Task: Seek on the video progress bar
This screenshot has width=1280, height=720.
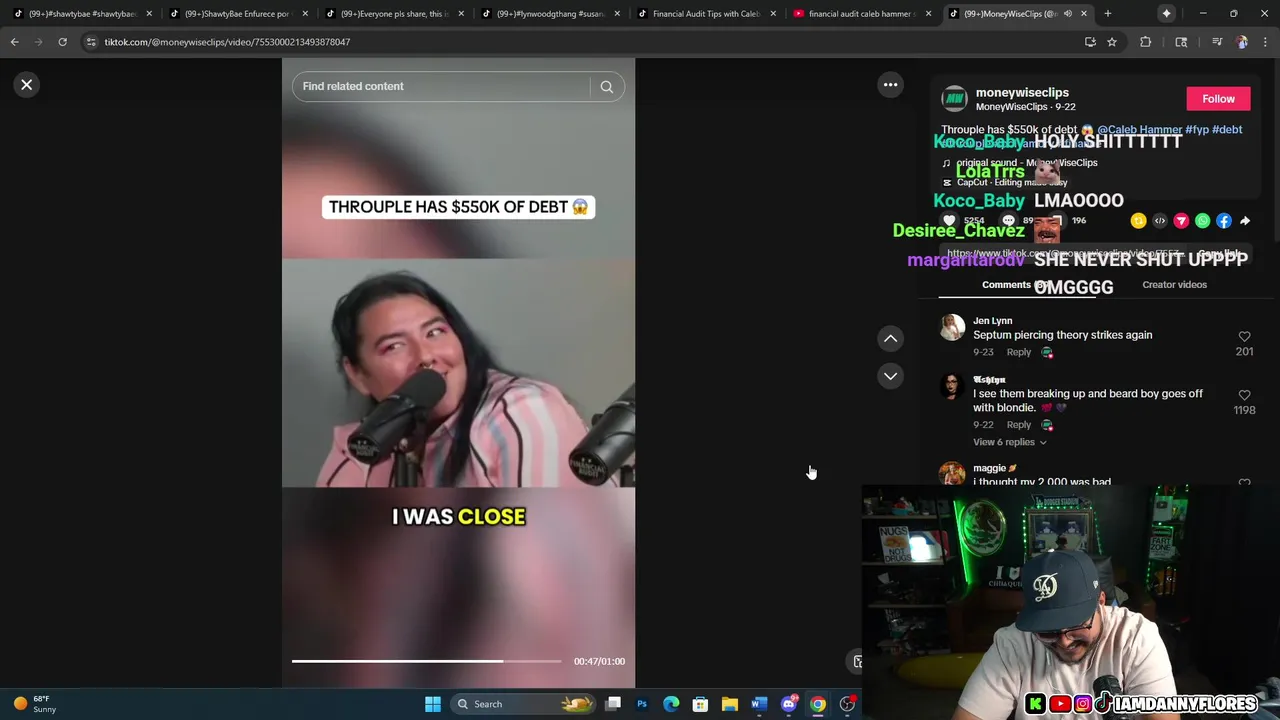Action: pos(427,661)
